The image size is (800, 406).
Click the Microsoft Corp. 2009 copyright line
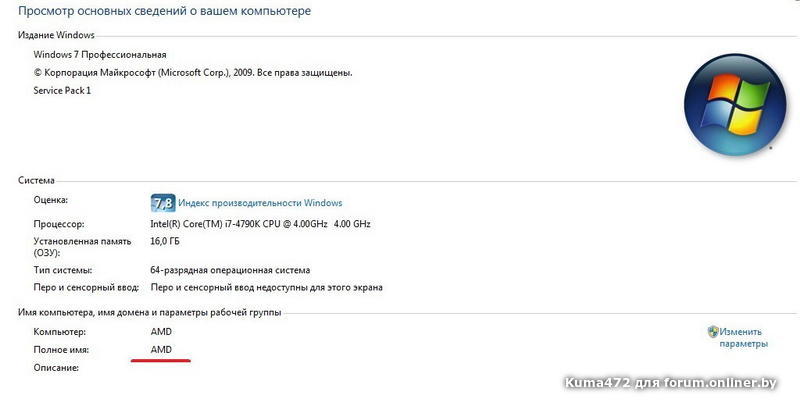pyautogui.click(x=193, y=73)
